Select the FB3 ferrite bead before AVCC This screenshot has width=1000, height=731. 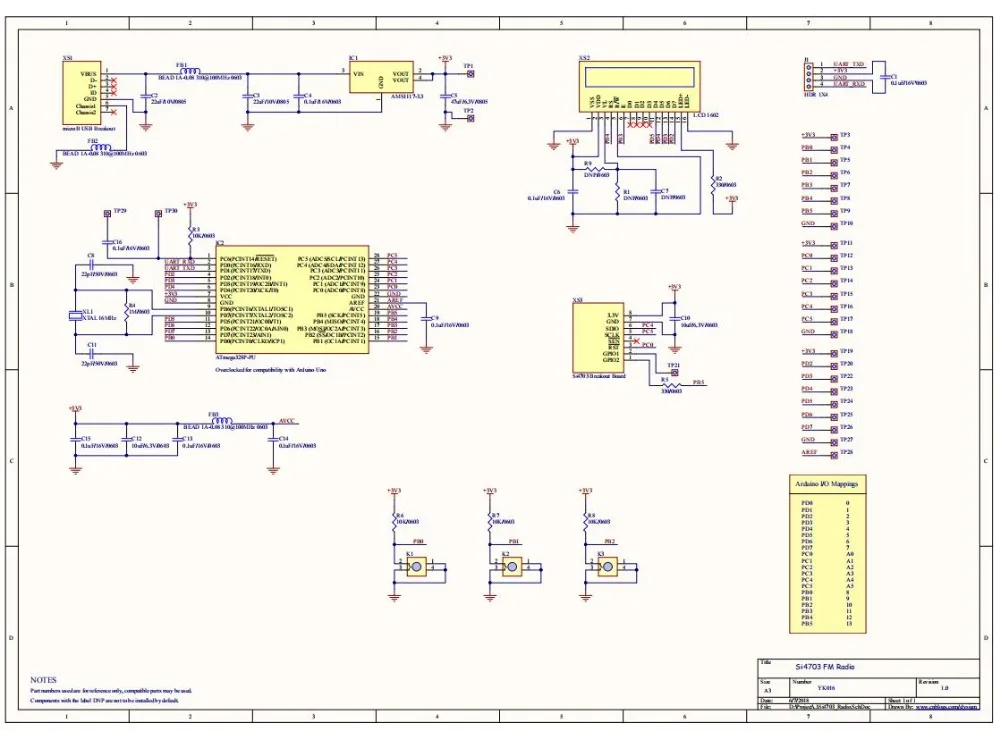221,422
